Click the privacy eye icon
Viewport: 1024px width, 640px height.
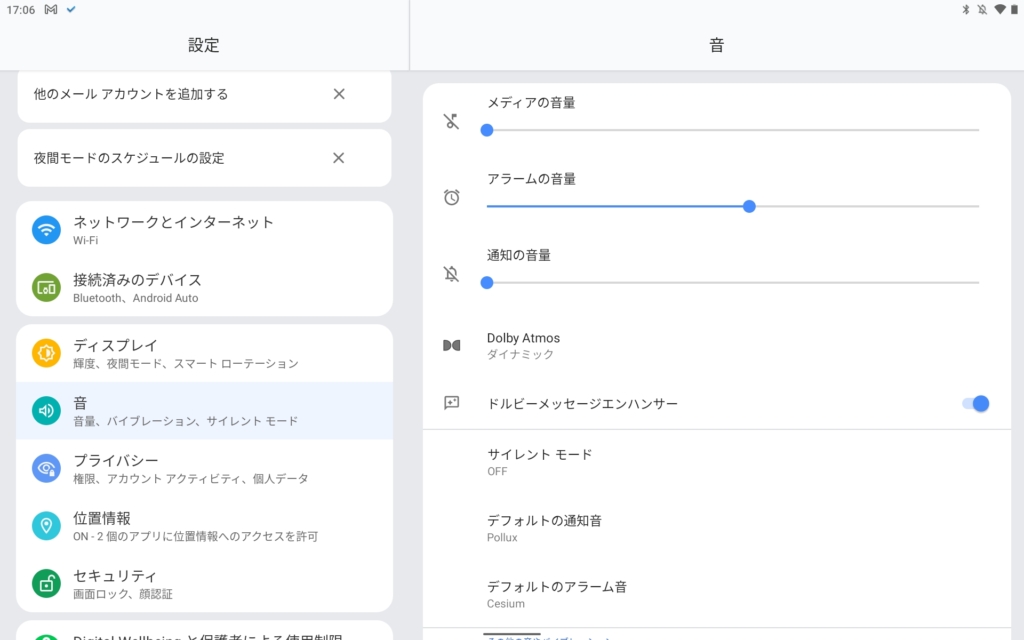[46, 468]
